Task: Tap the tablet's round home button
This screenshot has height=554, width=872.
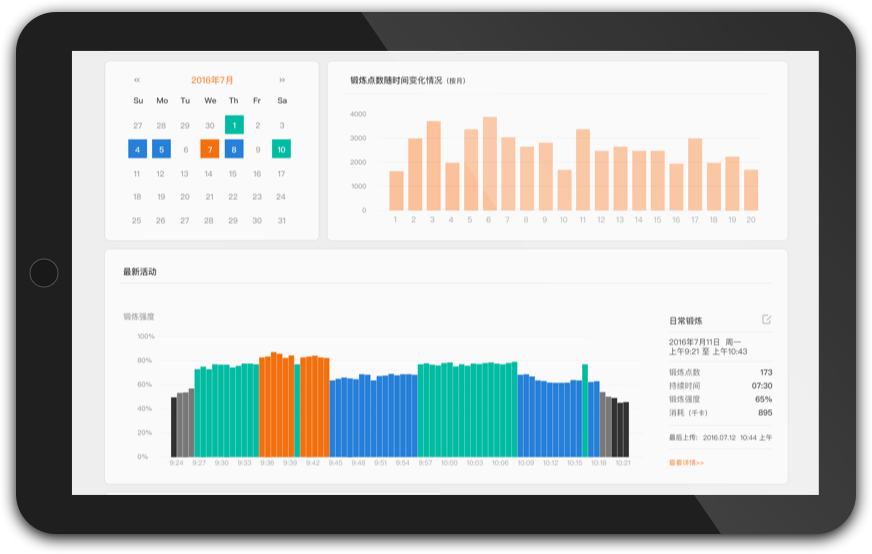Action: (x=44, y=273)
